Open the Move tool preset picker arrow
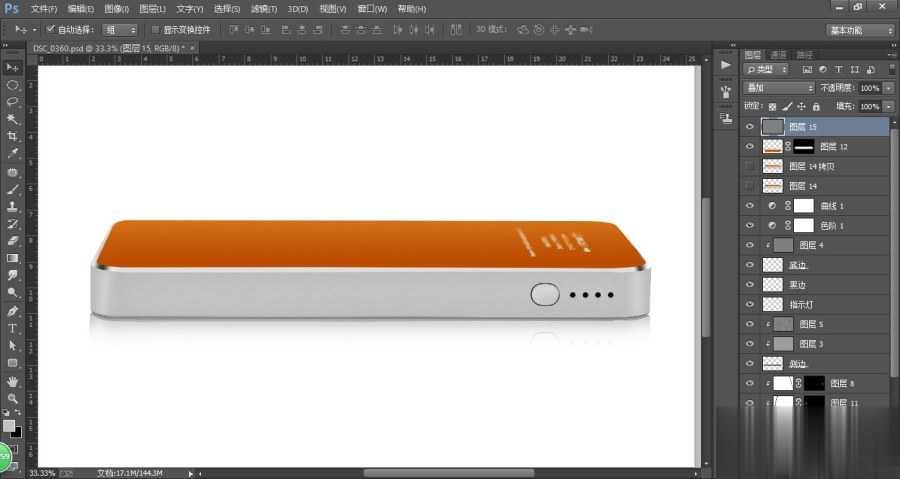900x479 pixels. (x=34, y=29)
